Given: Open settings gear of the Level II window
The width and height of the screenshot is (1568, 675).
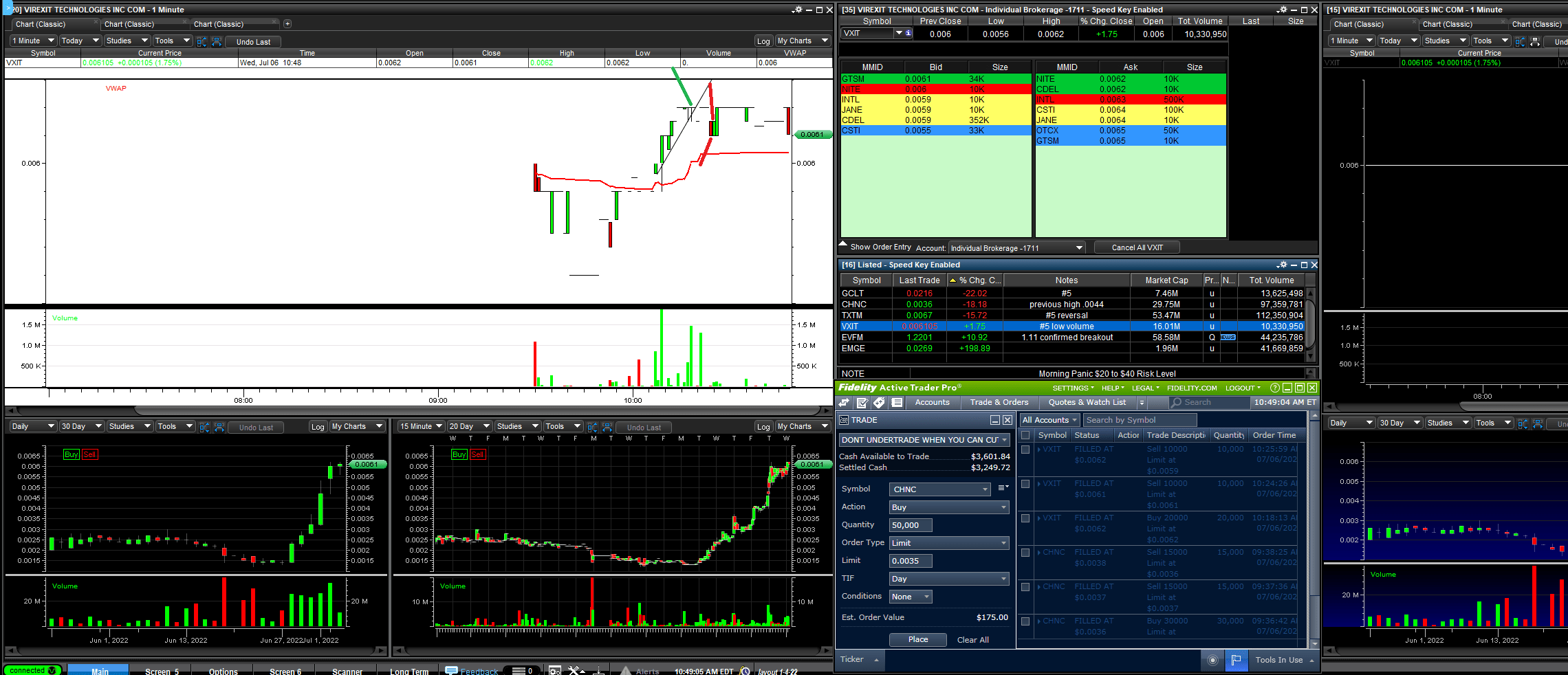Looking at the screenshot, I should coord(1282,10).
